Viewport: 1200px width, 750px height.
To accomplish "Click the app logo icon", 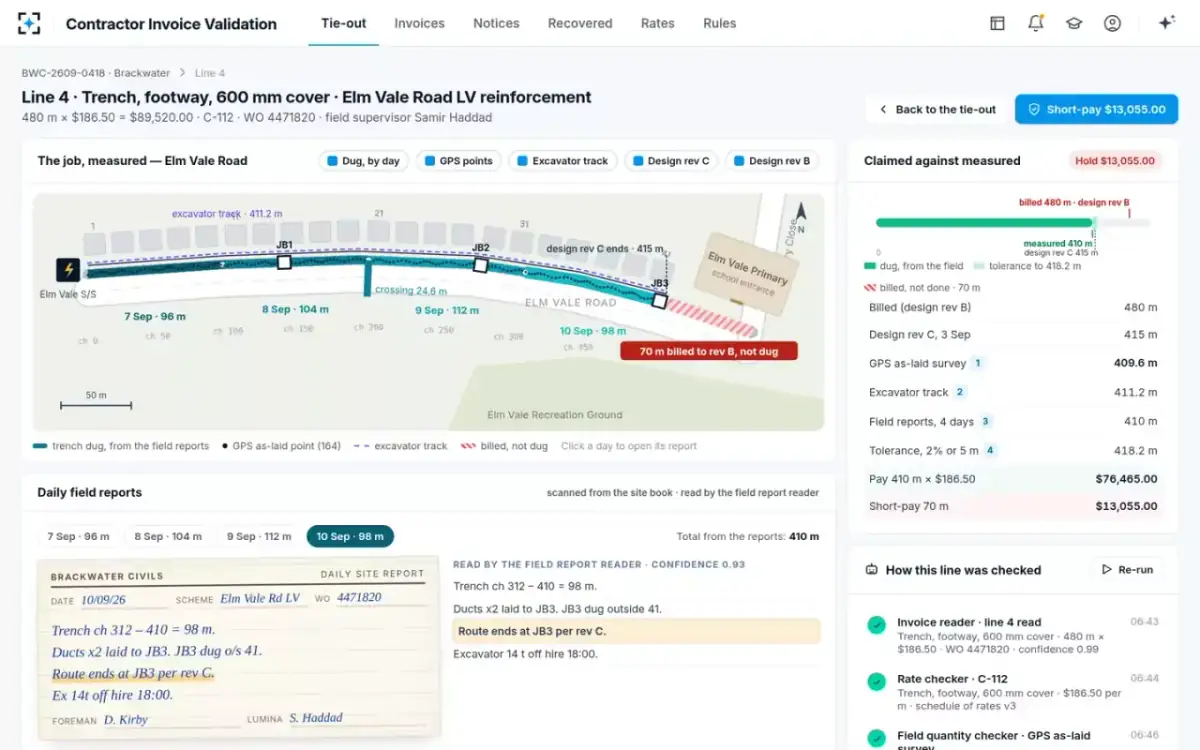I will pos(29,23).
